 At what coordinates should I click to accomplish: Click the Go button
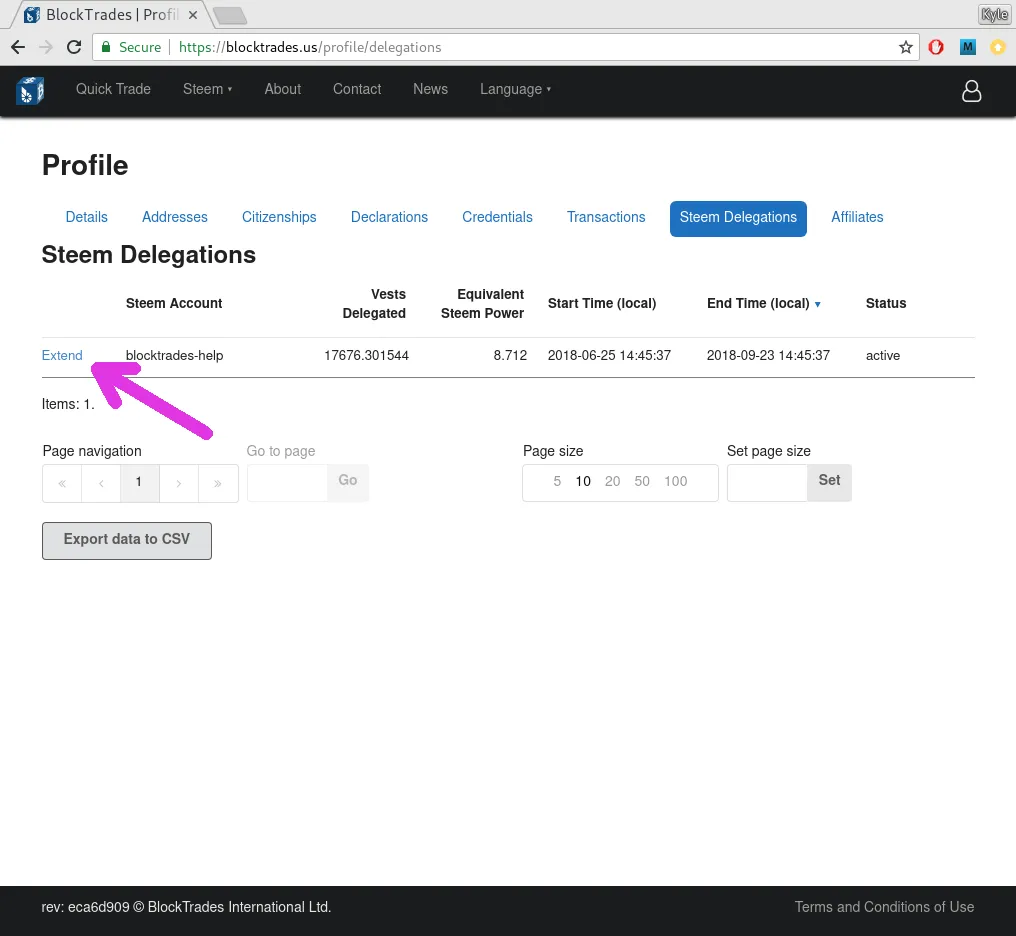tap(348, 481)
